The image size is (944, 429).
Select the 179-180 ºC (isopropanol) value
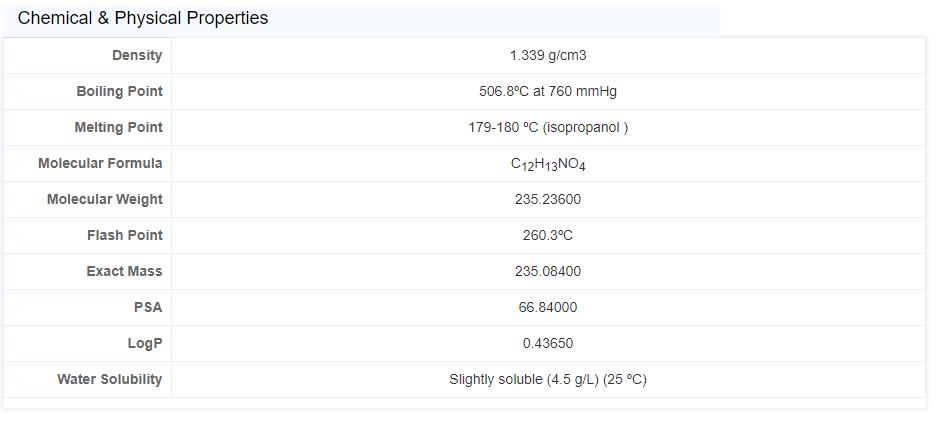[548, 127]
